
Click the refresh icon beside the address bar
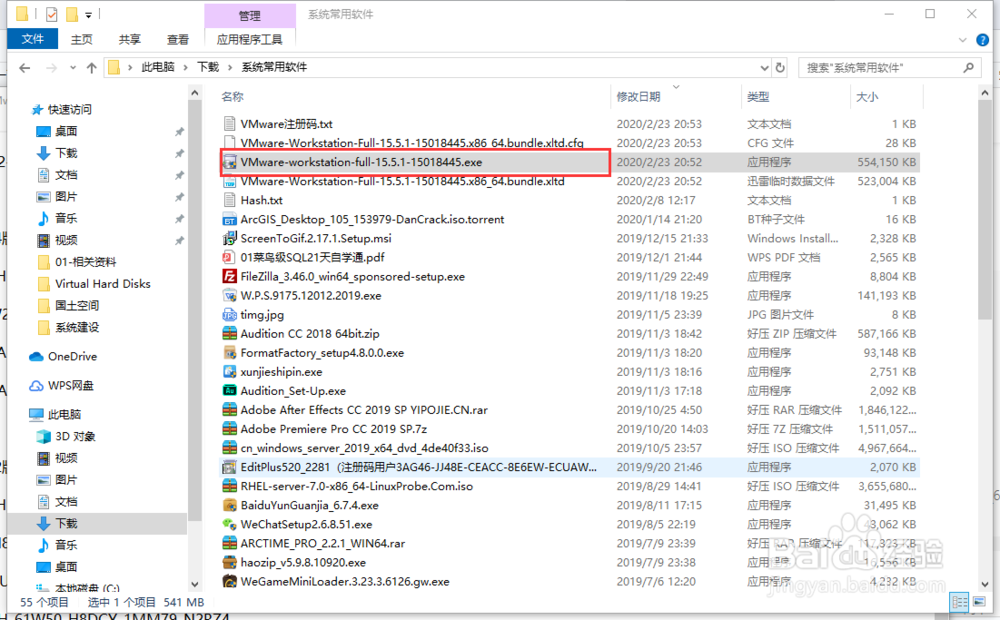tap(779, 68)
